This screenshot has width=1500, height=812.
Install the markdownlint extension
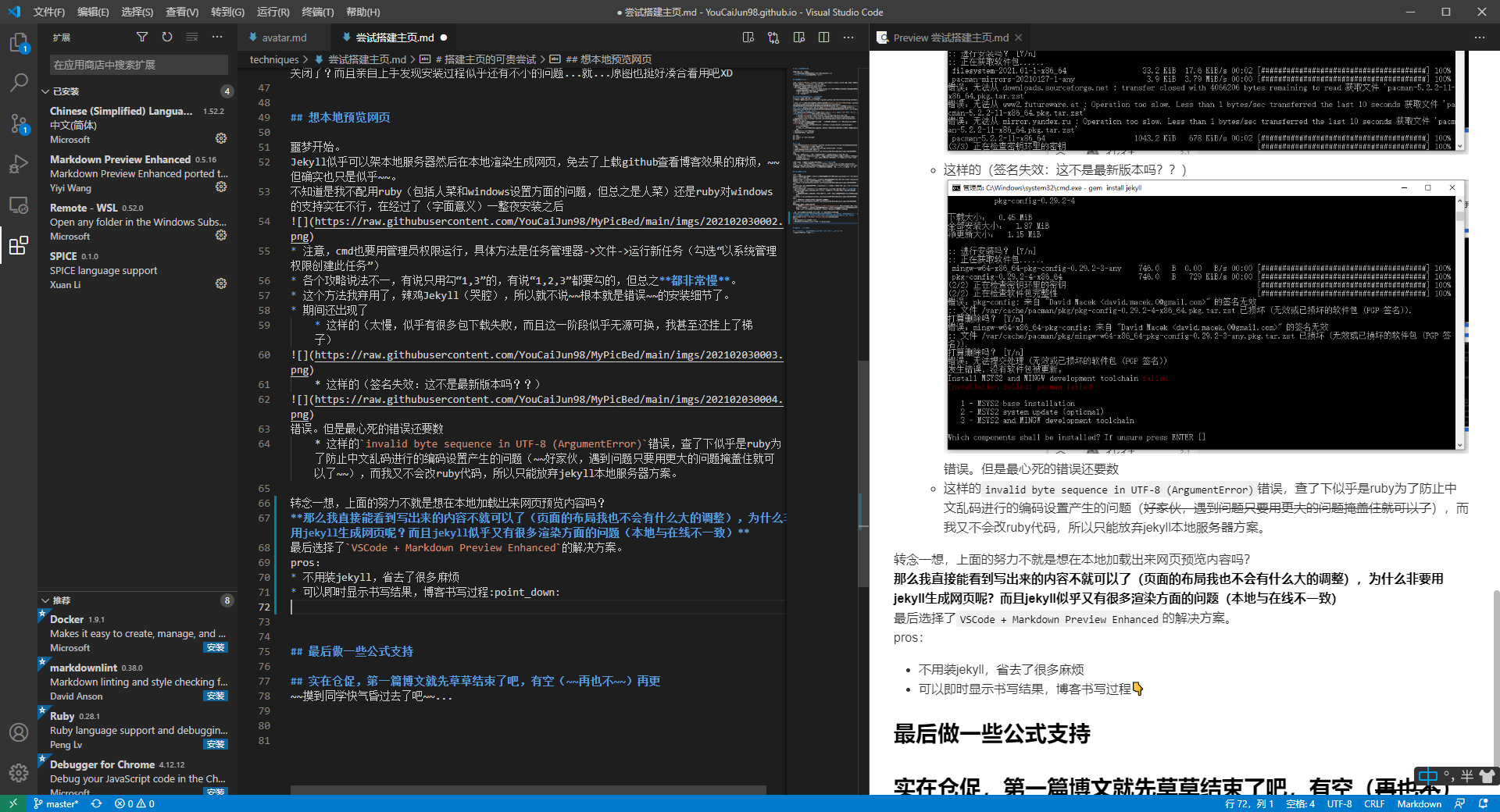tap(215, 696)
